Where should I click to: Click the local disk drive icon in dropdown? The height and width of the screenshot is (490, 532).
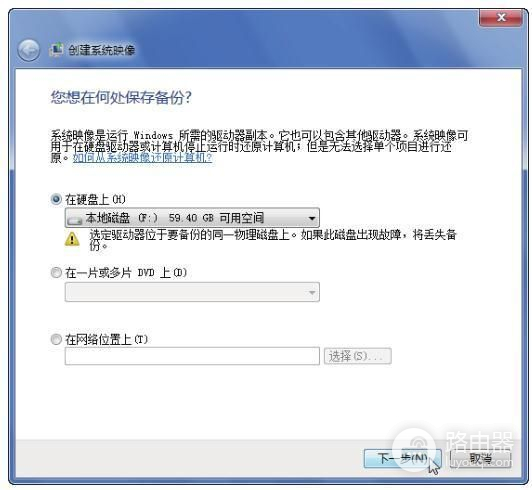(x=75, y=220)
